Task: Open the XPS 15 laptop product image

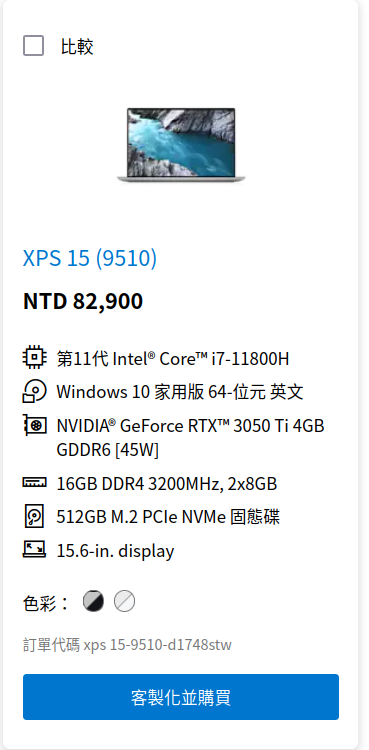Action: (x=181, y=145)
